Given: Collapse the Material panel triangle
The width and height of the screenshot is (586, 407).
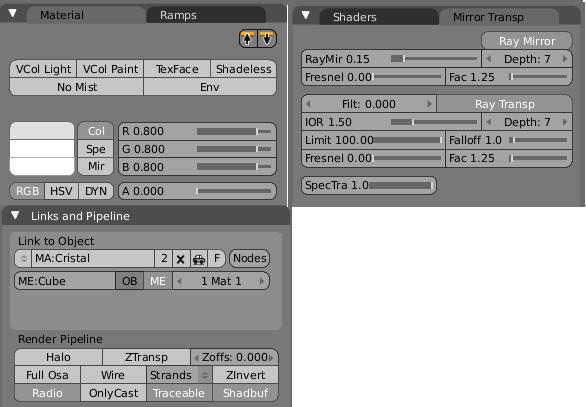Looking at the screenshot, I should pyautogui.click(x=13, y=14).
